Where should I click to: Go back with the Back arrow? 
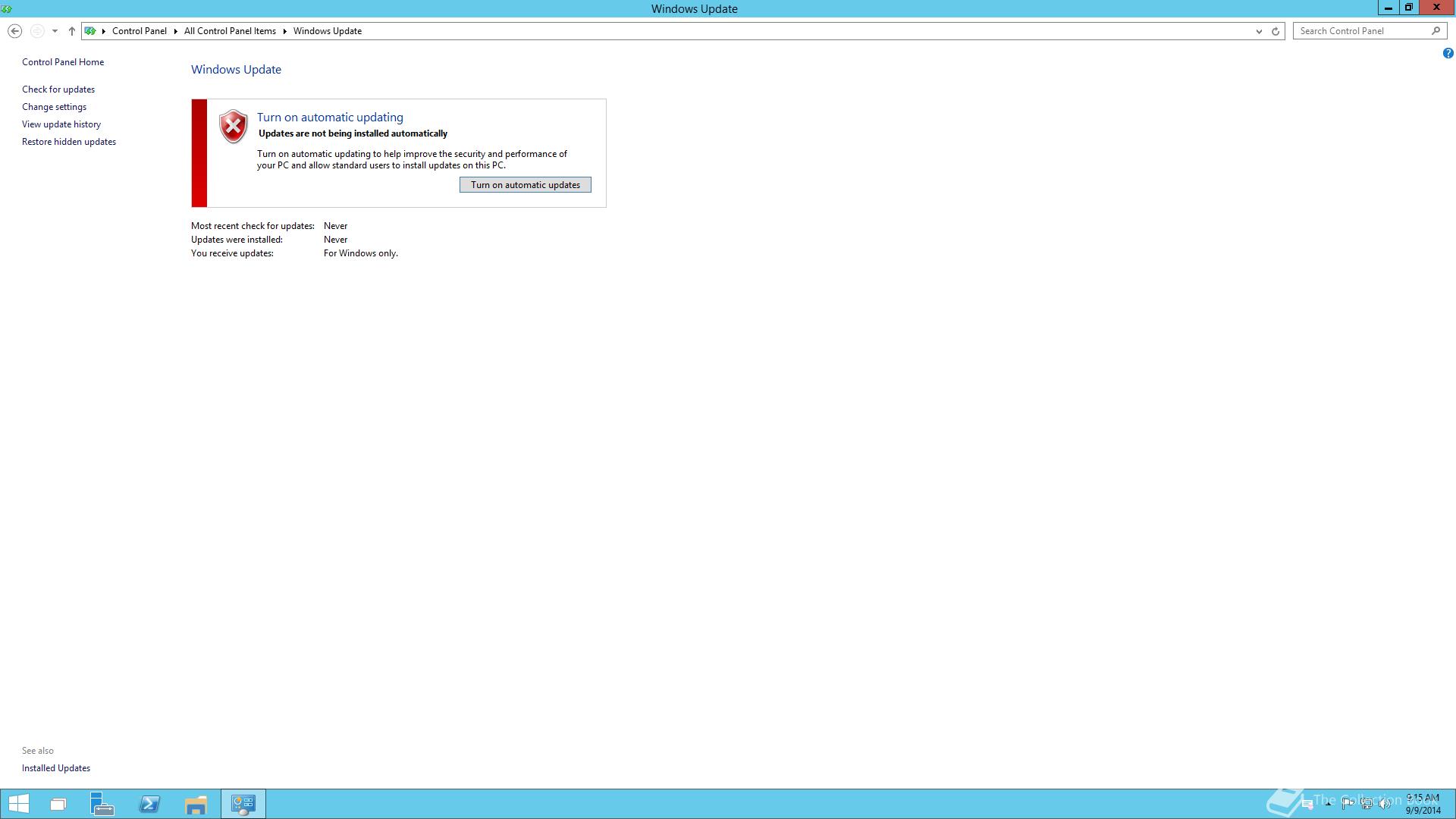click(x=14, y=31)
